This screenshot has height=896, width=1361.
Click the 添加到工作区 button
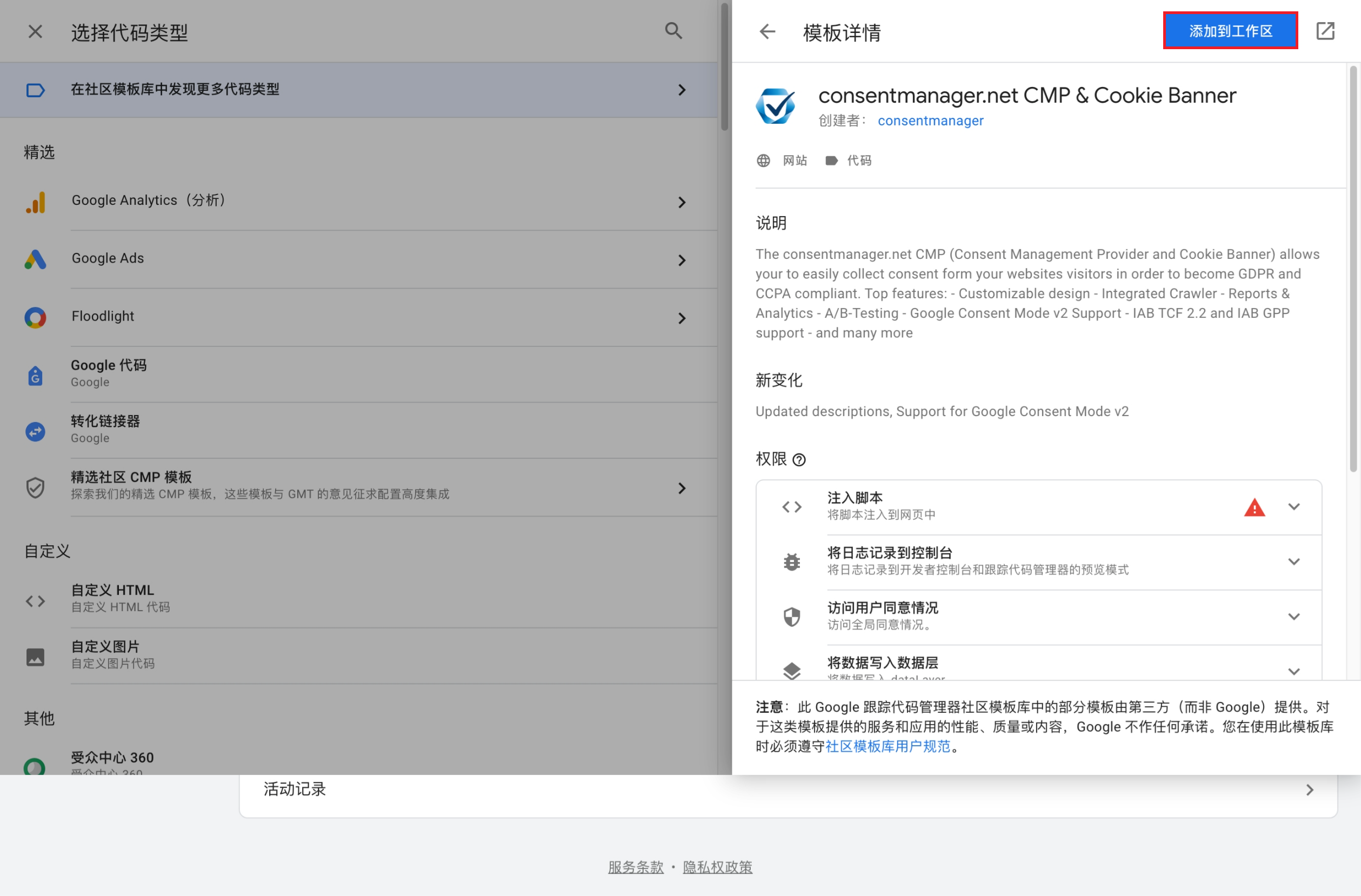click(1231, 31)
